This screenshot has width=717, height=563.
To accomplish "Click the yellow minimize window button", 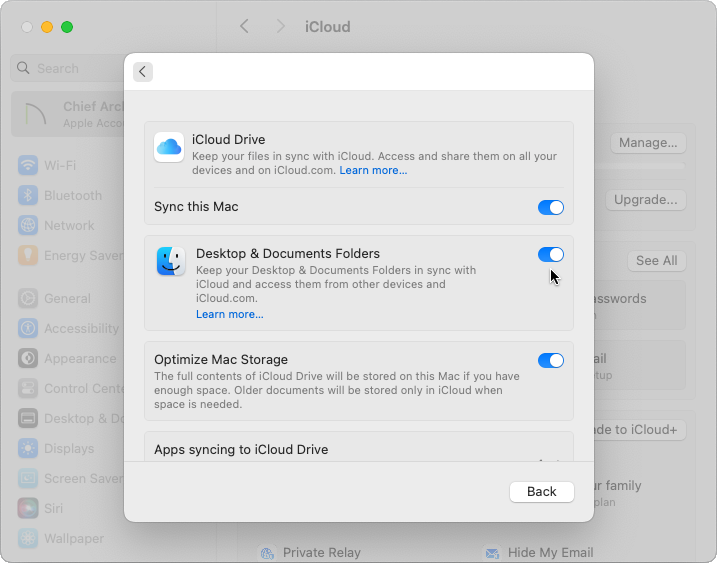I will [47, 27].
